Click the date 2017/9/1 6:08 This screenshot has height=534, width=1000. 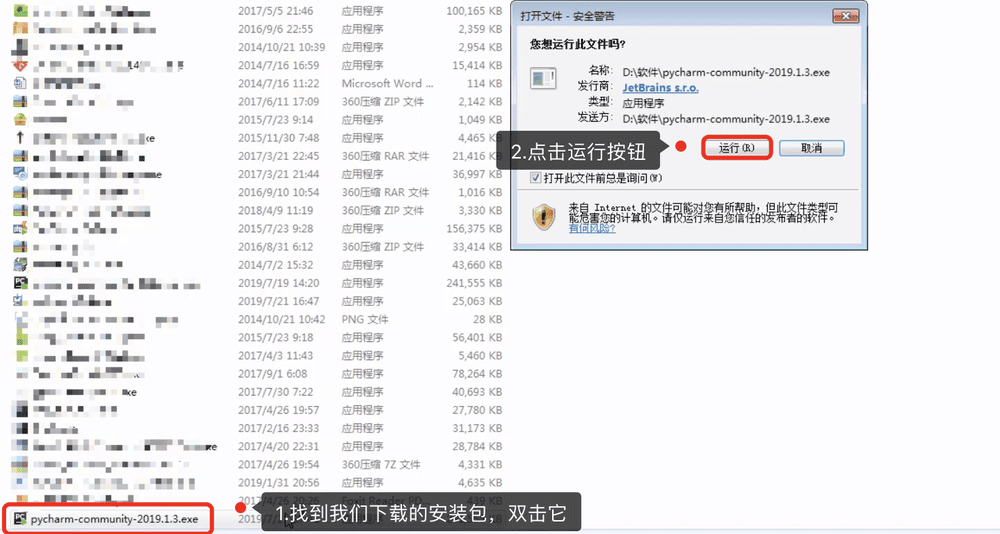272,374
